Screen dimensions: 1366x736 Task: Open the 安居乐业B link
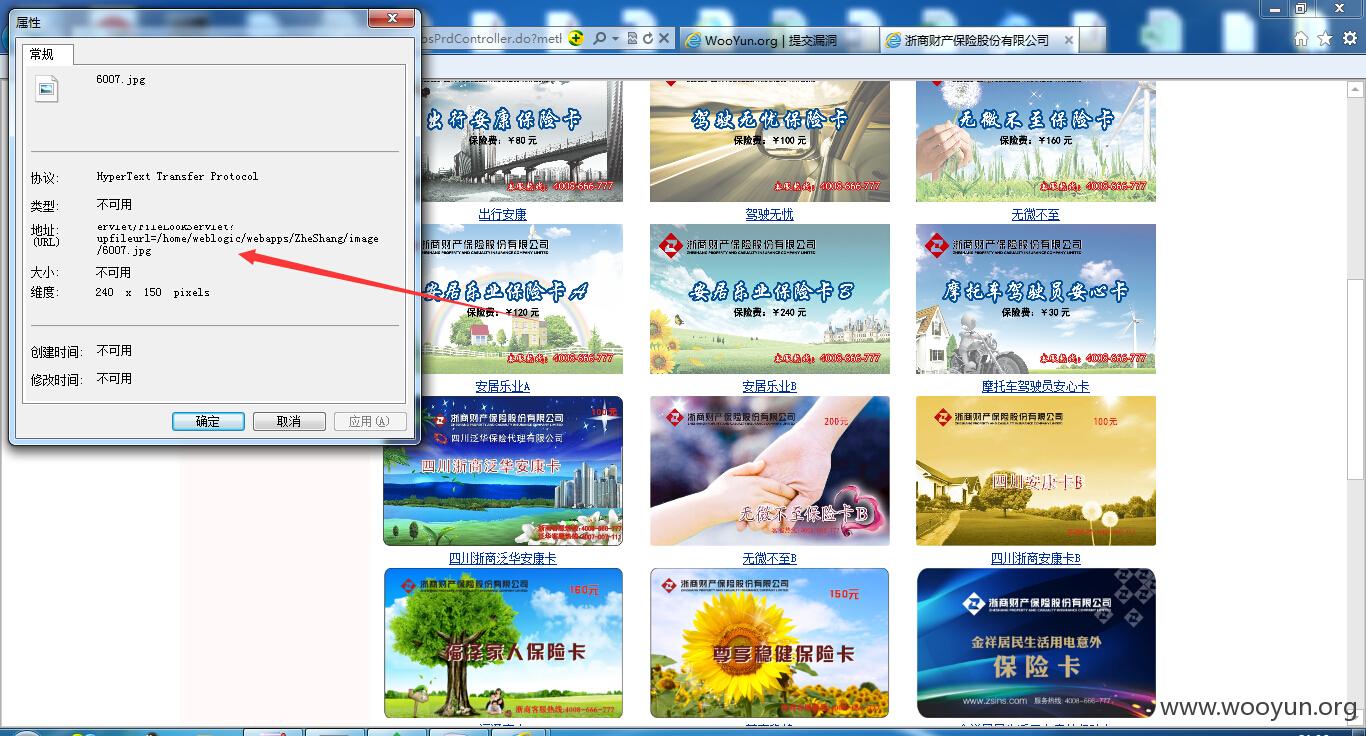(769, 386)
